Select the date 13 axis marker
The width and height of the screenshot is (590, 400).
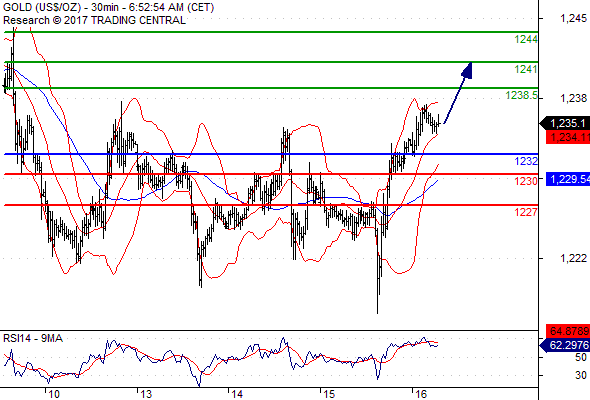pyautogui.click(x=146, y=394)
